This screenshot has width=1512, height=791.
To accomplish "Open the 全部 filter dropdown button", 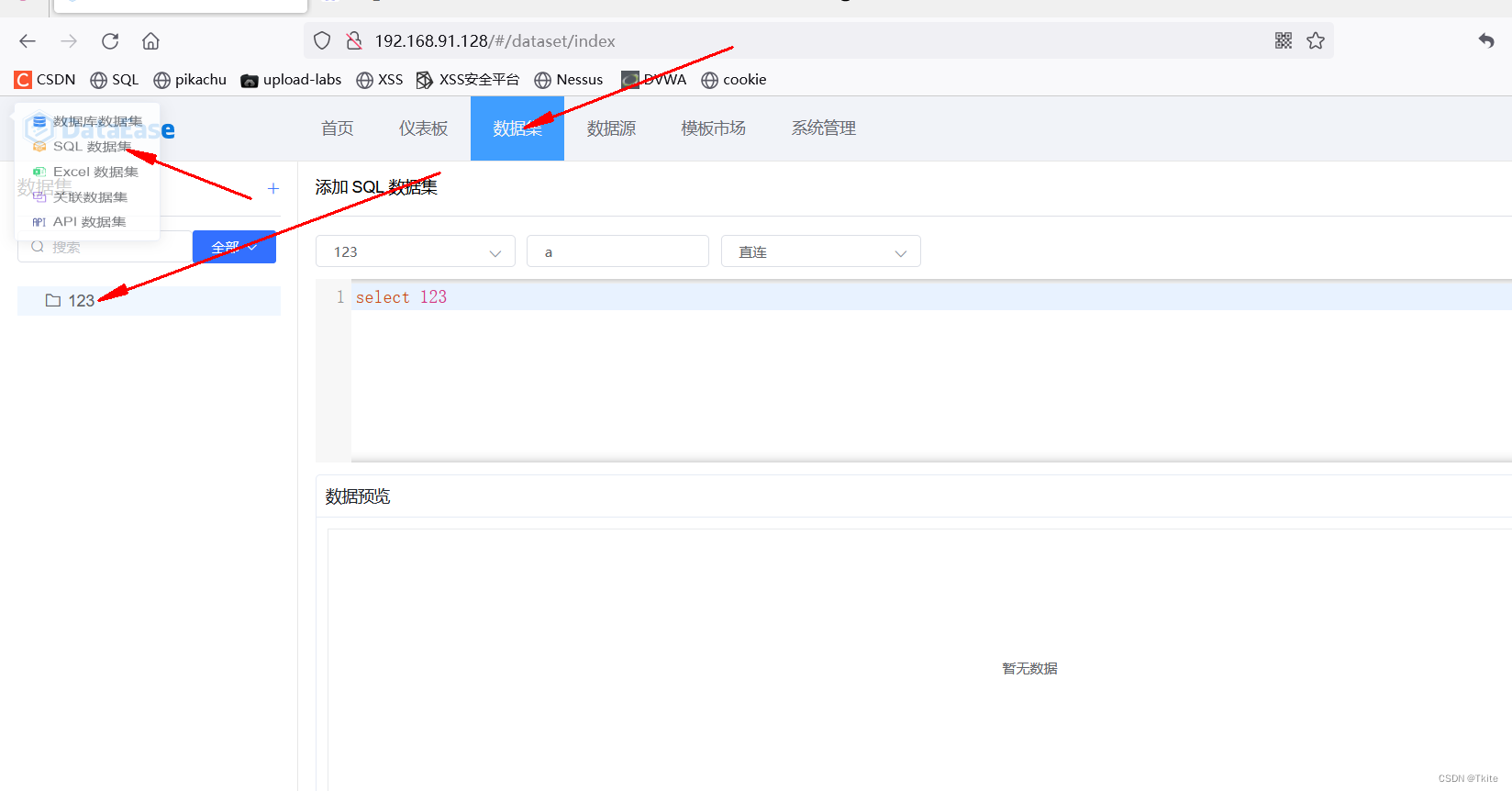I will coord(234,247).
